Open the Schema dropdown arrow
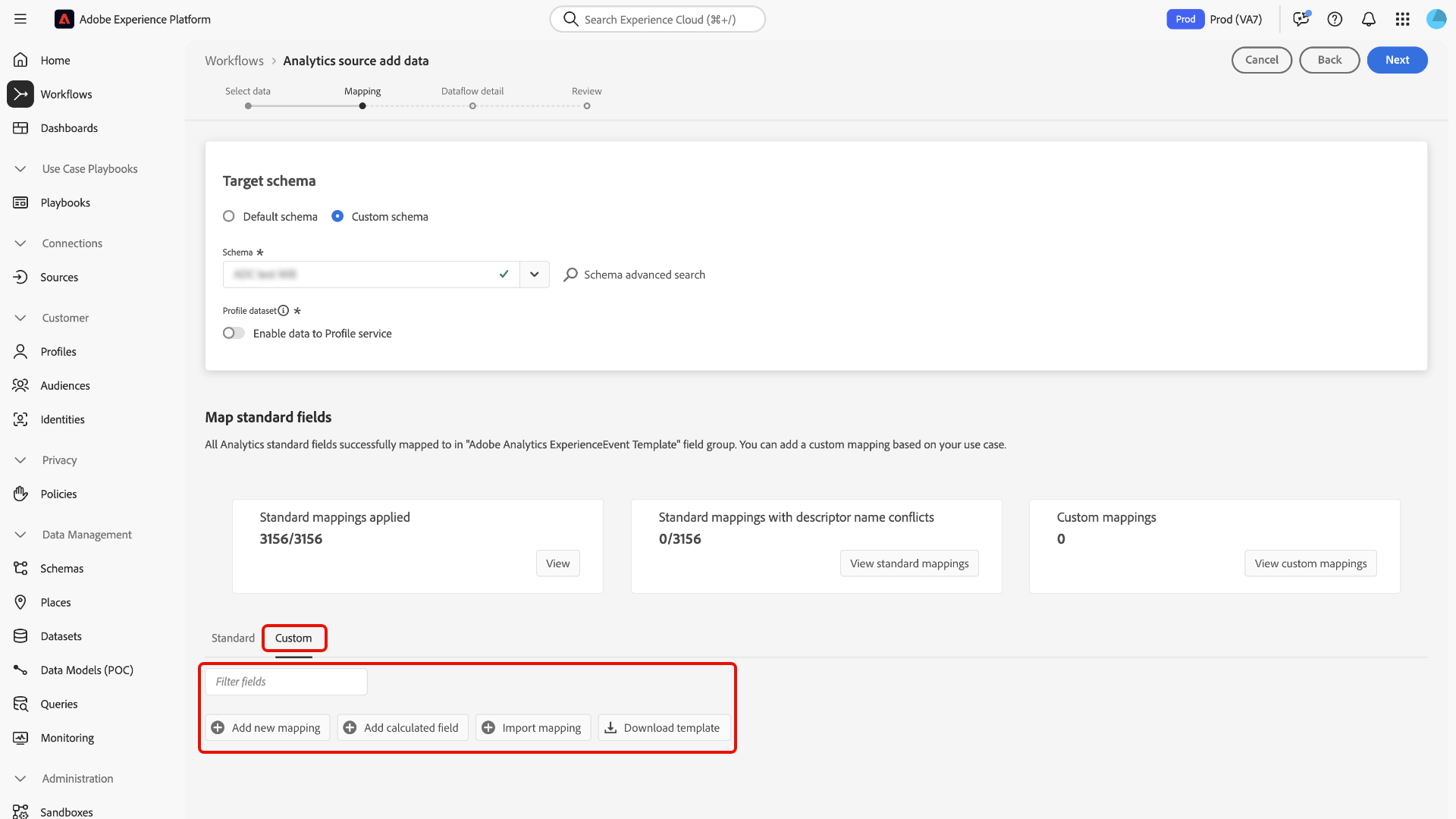This screenshot has width=1456, height=819. click(x=534, y=275)
